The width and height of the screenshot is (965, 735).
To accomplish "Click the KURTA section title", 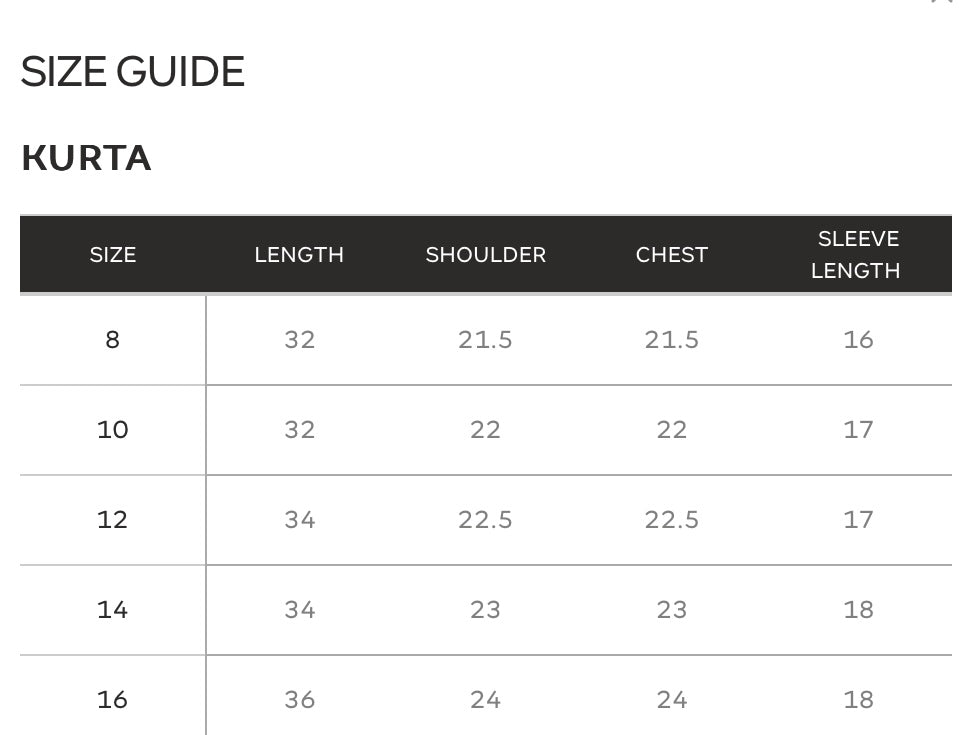I will coord(86,158).
